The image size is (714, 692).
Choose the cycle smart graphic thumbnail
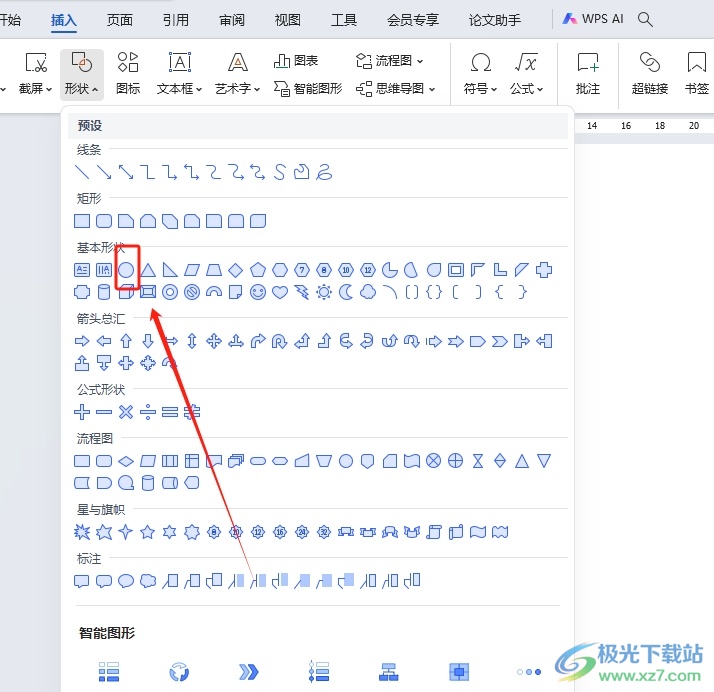[179, 672]
